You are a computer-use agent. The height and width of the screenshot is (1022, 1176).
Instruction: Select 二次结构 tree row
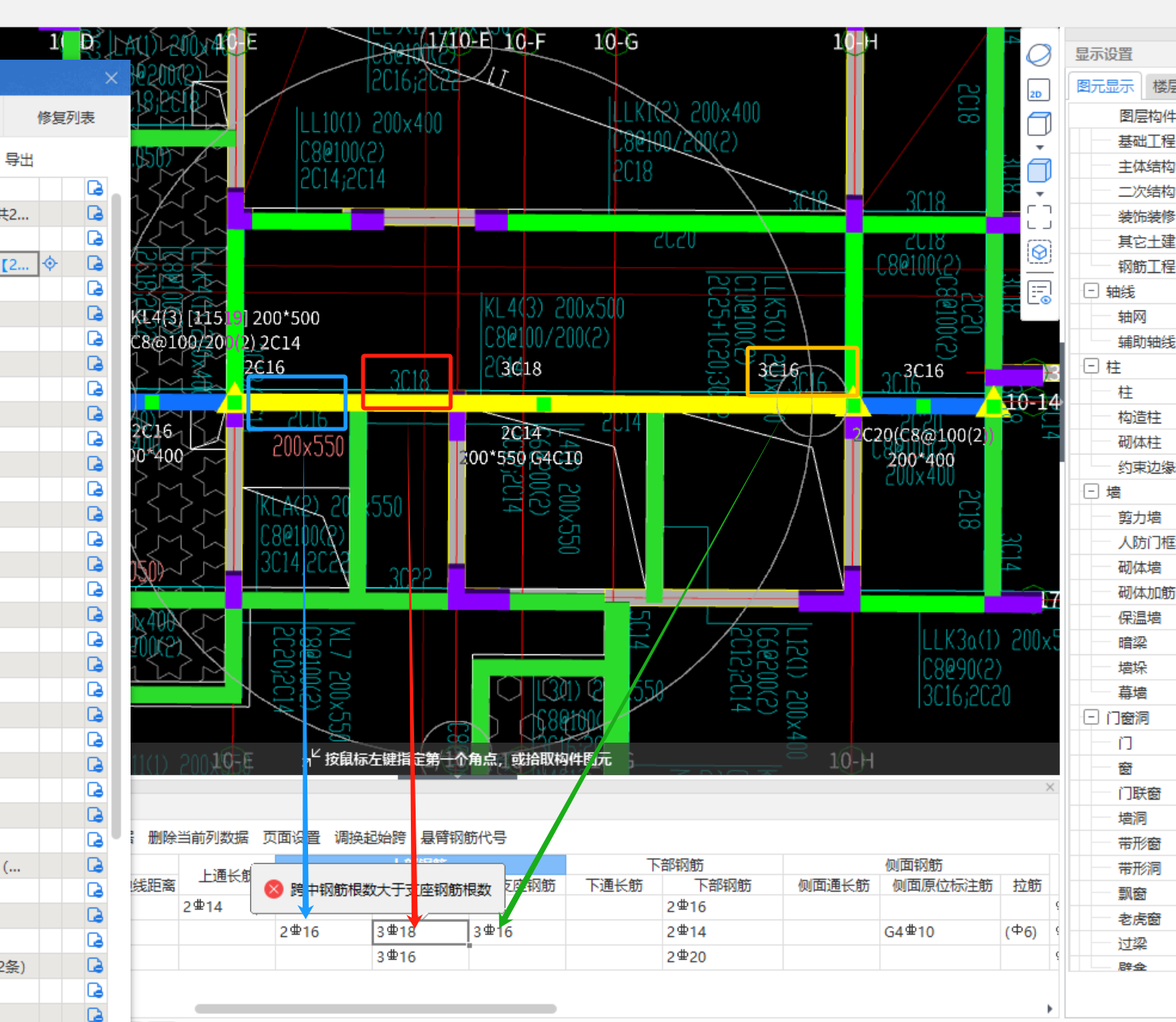(1146, 191)
